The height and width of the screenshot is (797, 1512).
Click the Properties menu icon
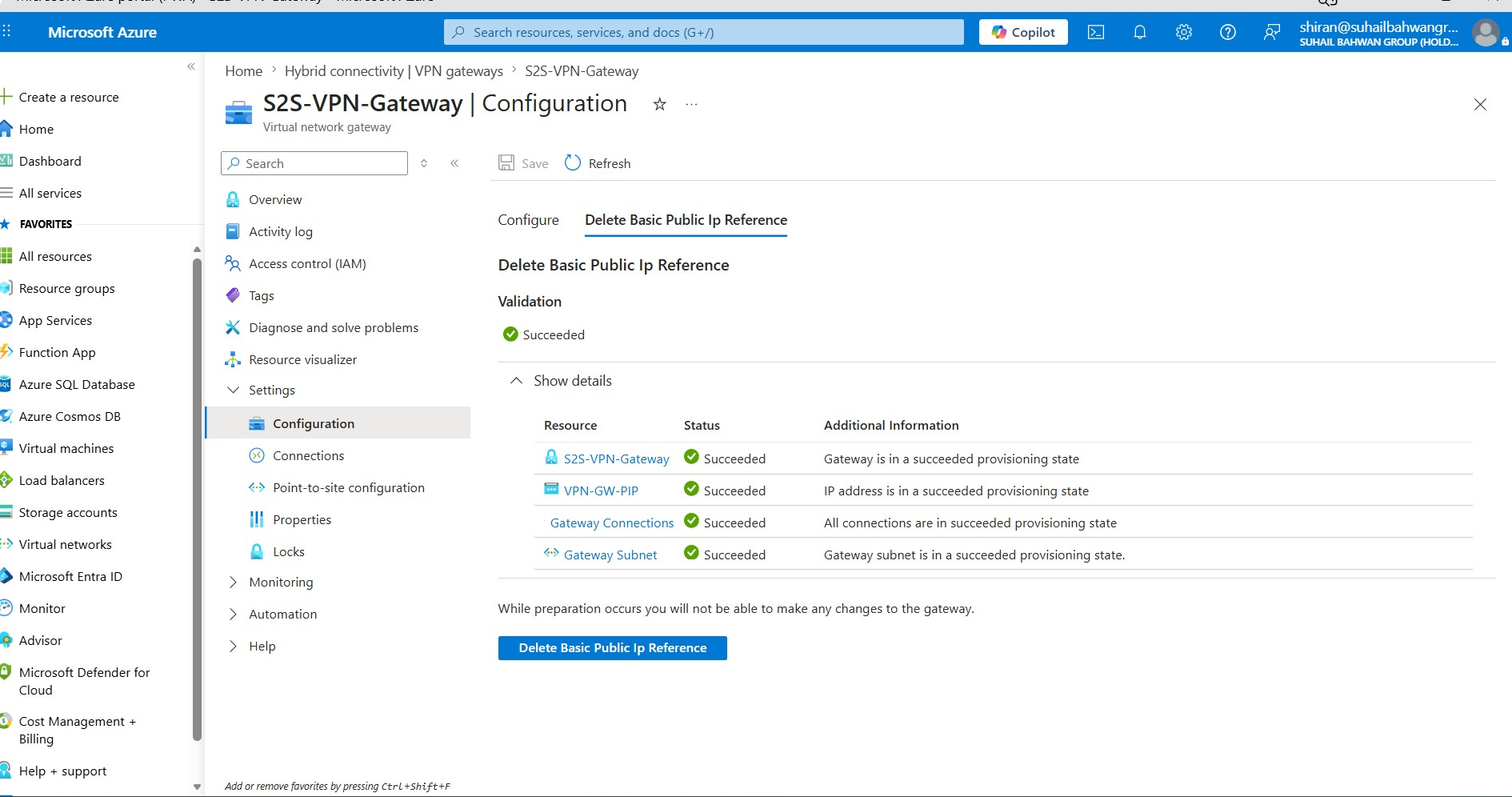click(257, 519)
